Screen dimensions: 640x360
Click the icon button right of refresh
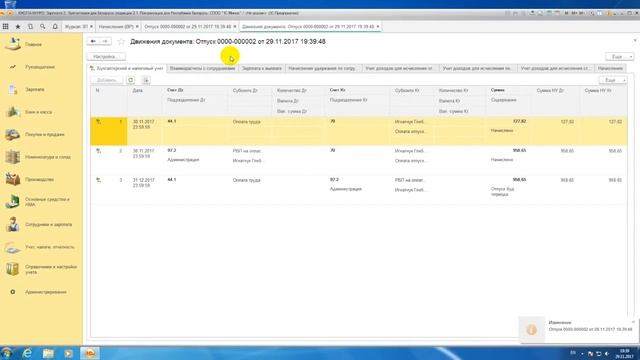coord(146,80)
